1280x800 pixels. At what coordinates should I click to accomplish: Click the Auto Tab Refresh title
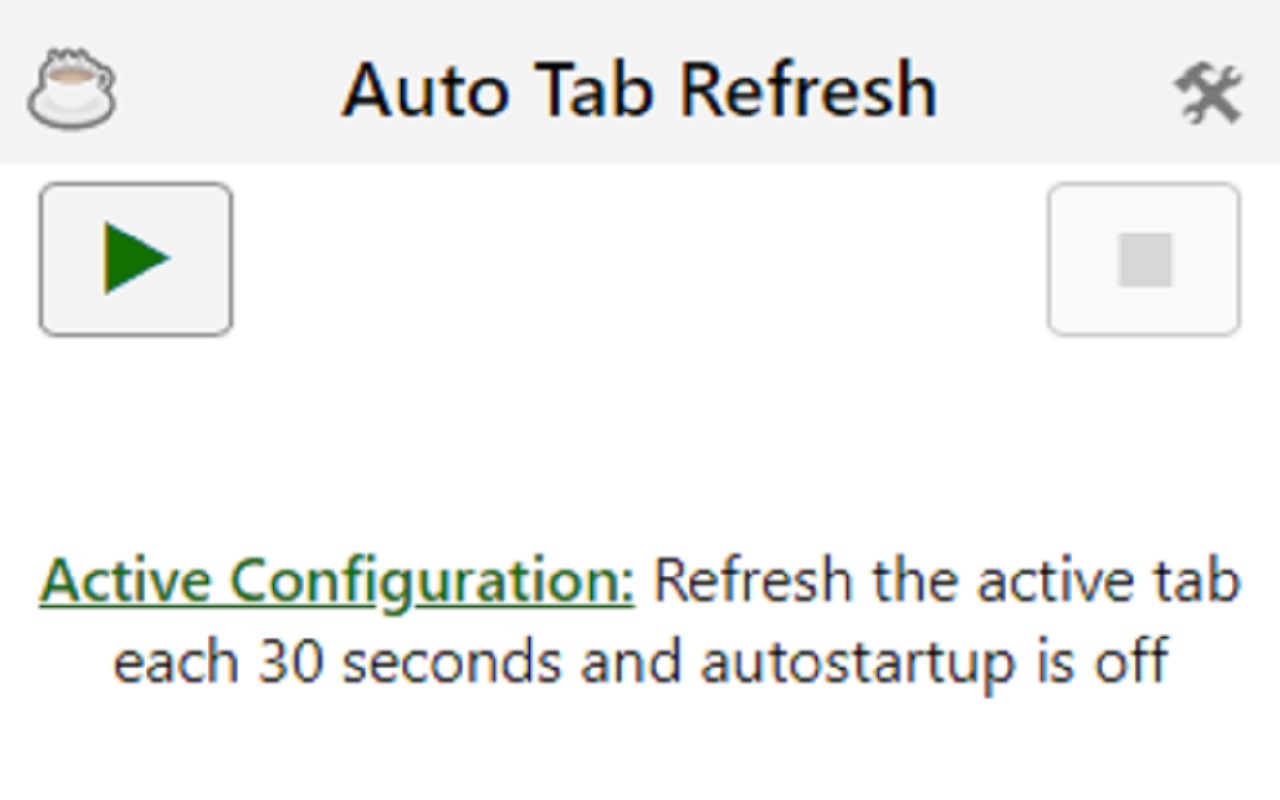(x=639, y=90)
